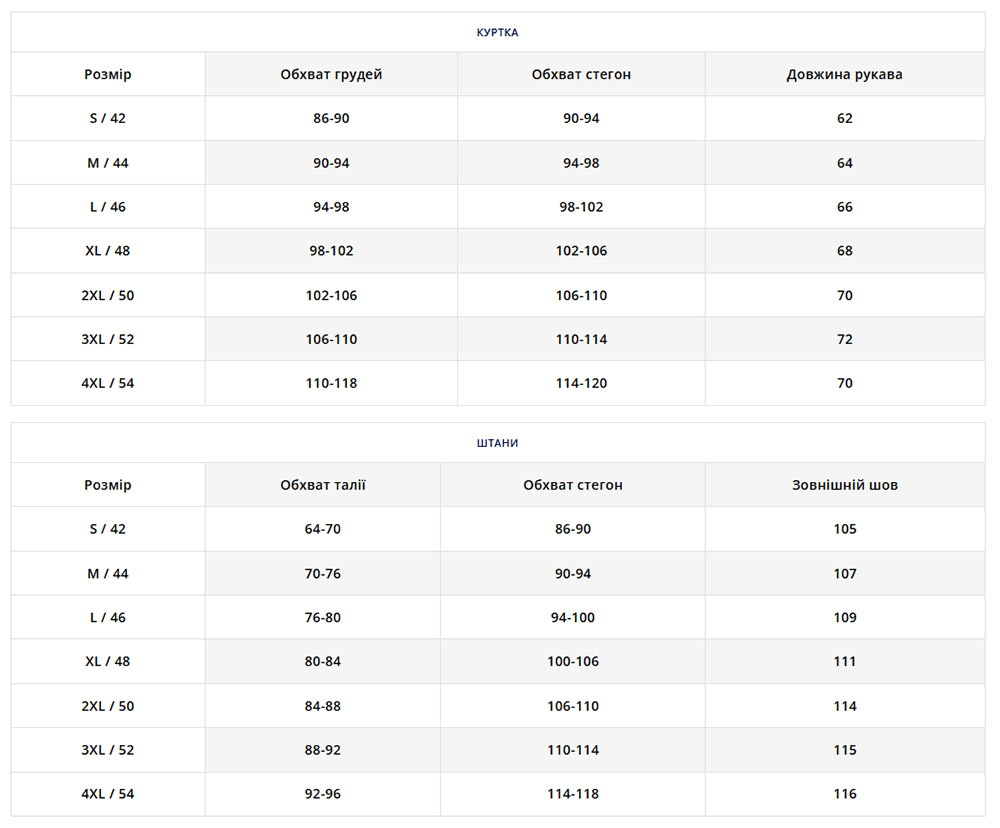Click waist range 64-70 in pants table
Viewport: 1000px width, 828px height.
pyautogui.click(x=323, y=529)
